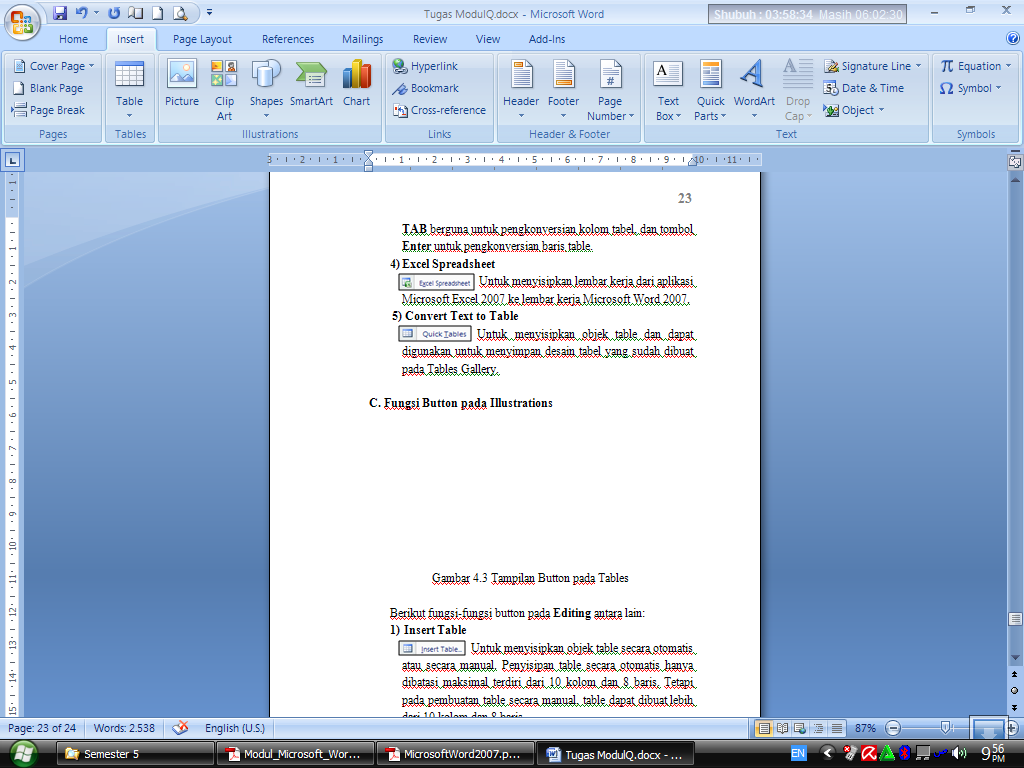Open word count from Words: 2.538
This screenshot has height=768, width=1024.
(x=124, y=728)
